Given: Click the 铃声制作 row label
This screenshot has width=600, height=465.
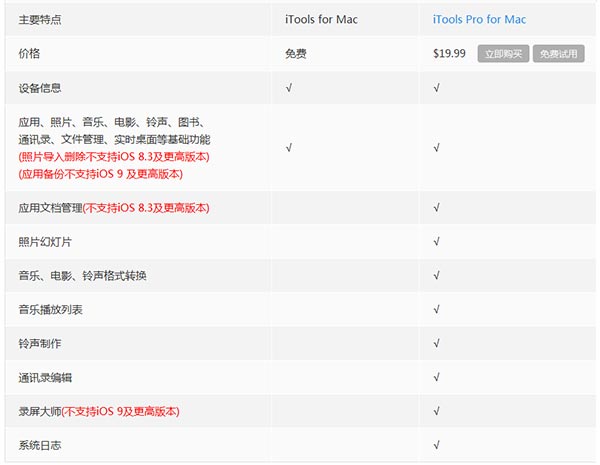Looking at the screenshot, I should [40, 343].
